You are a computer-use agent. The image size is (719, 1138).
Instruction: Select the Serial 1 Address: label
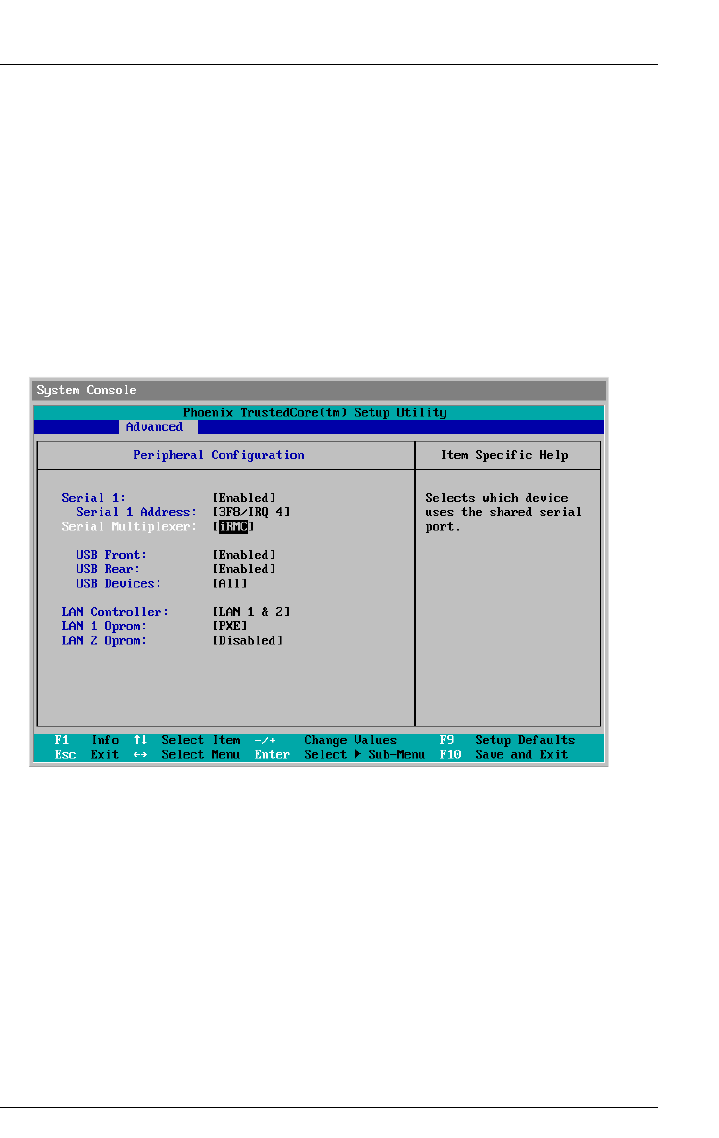click(x=136, y=512)
